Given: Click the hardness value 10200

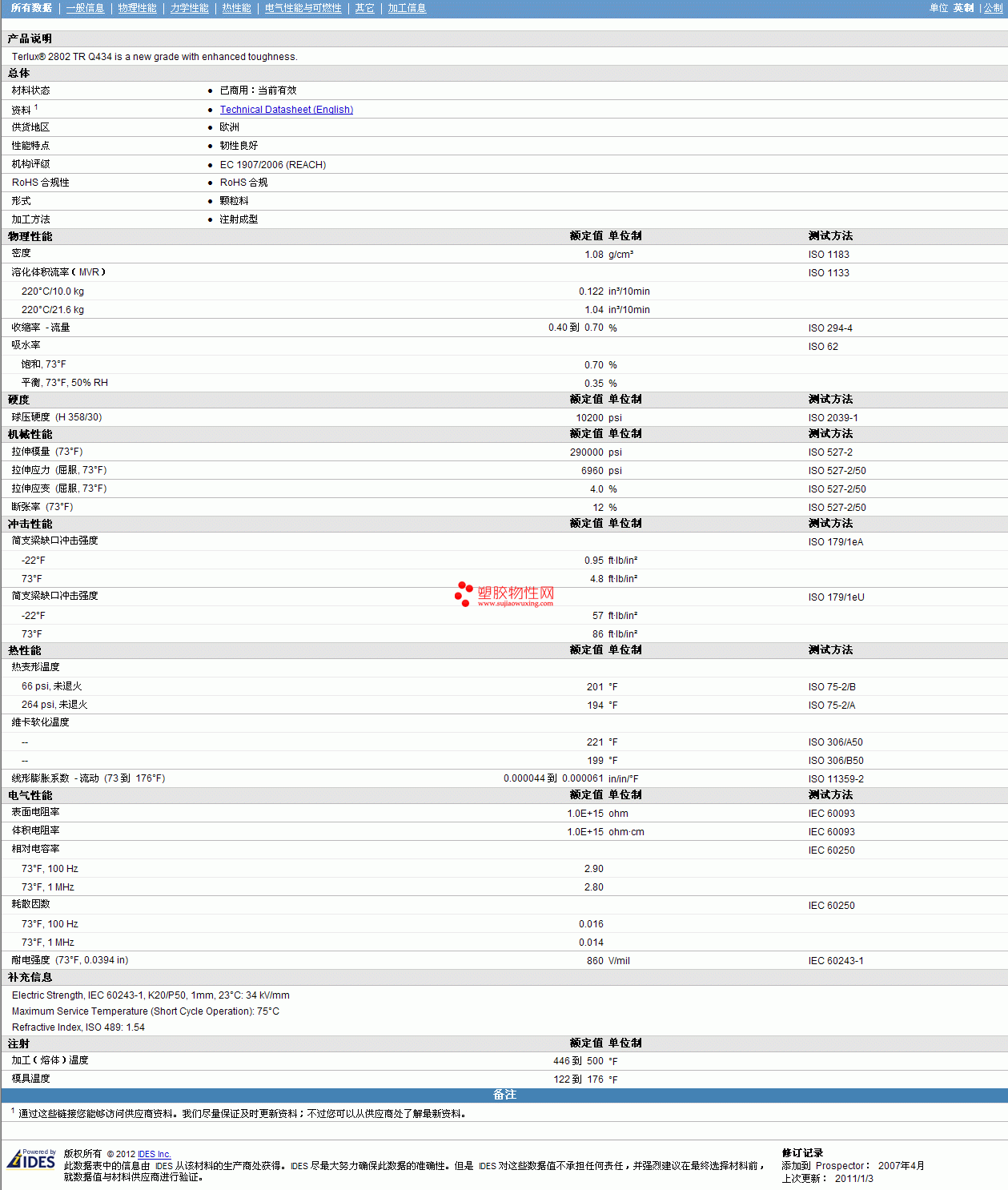Looking at the screenshot, I should coord(590,418).
